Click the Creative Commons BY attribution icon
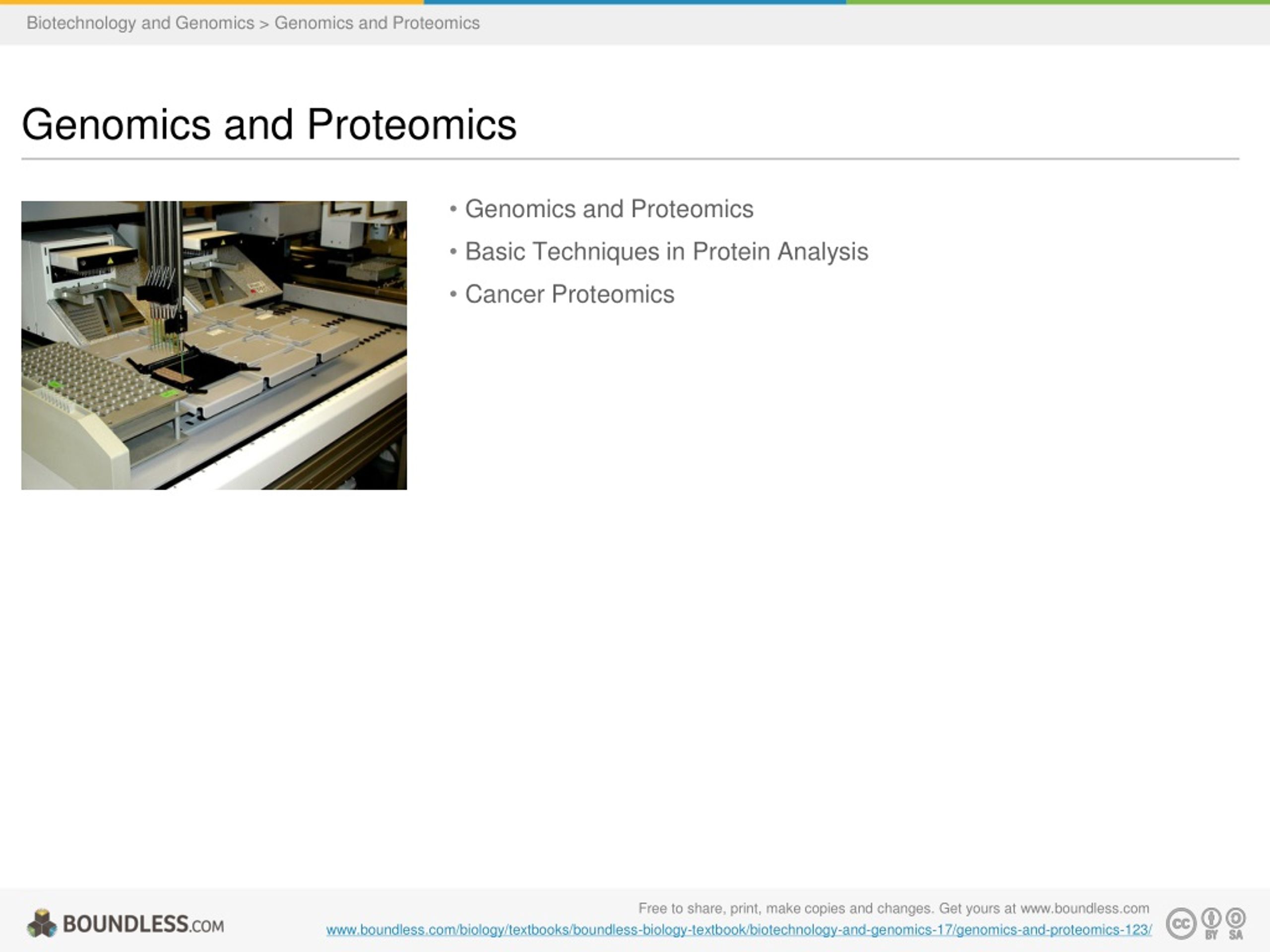The image size is (1270, 952). click(x=1211, y=923)
